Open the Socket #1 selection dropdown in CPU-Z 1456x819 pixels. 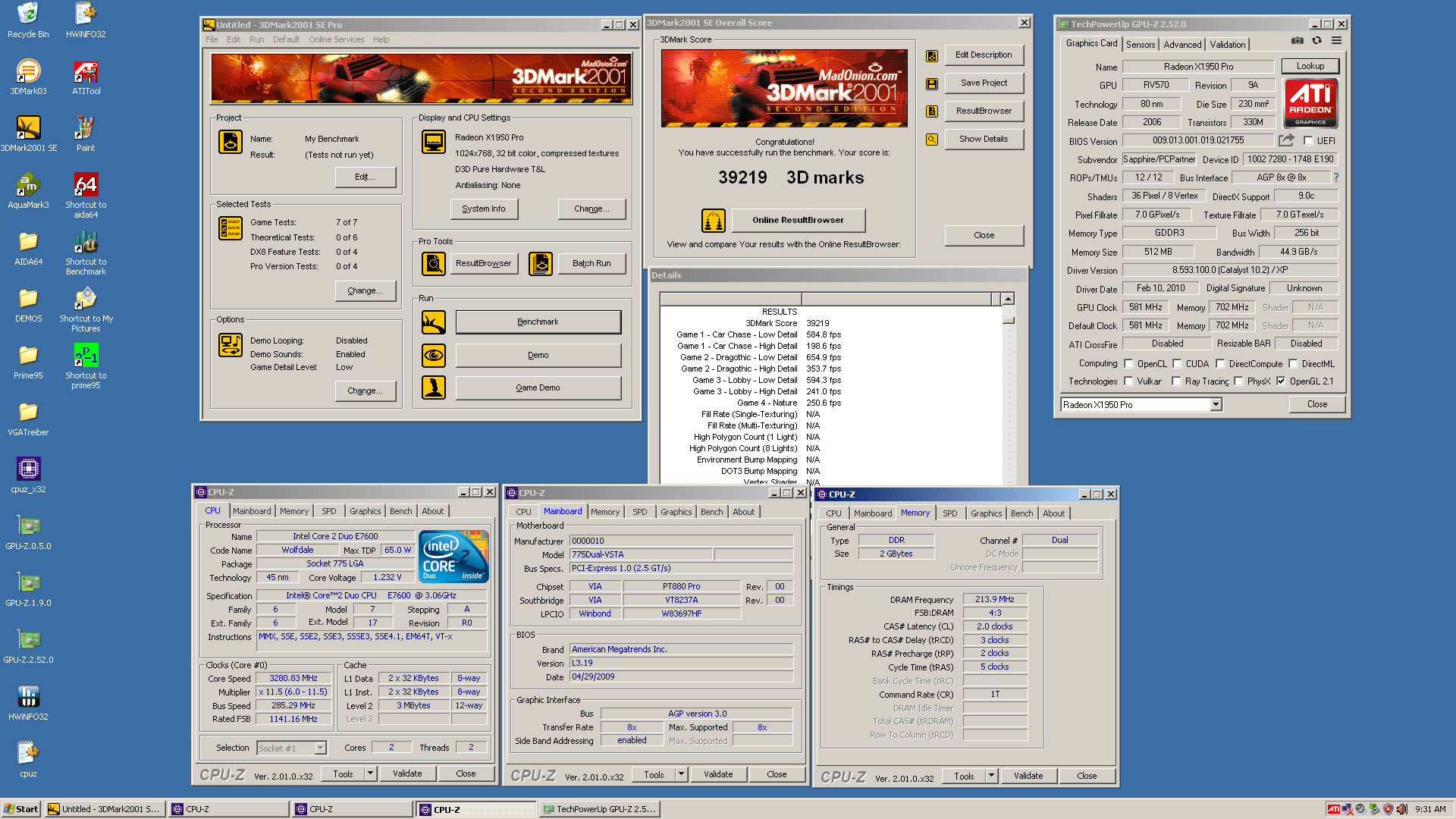(x=320, y=748)
